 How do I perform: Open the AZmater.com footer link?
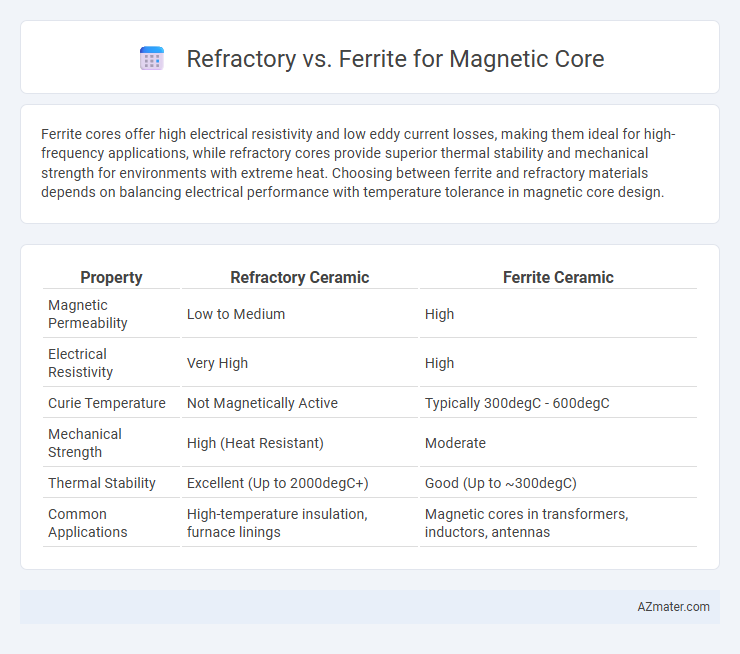click(x=673, y=607)
